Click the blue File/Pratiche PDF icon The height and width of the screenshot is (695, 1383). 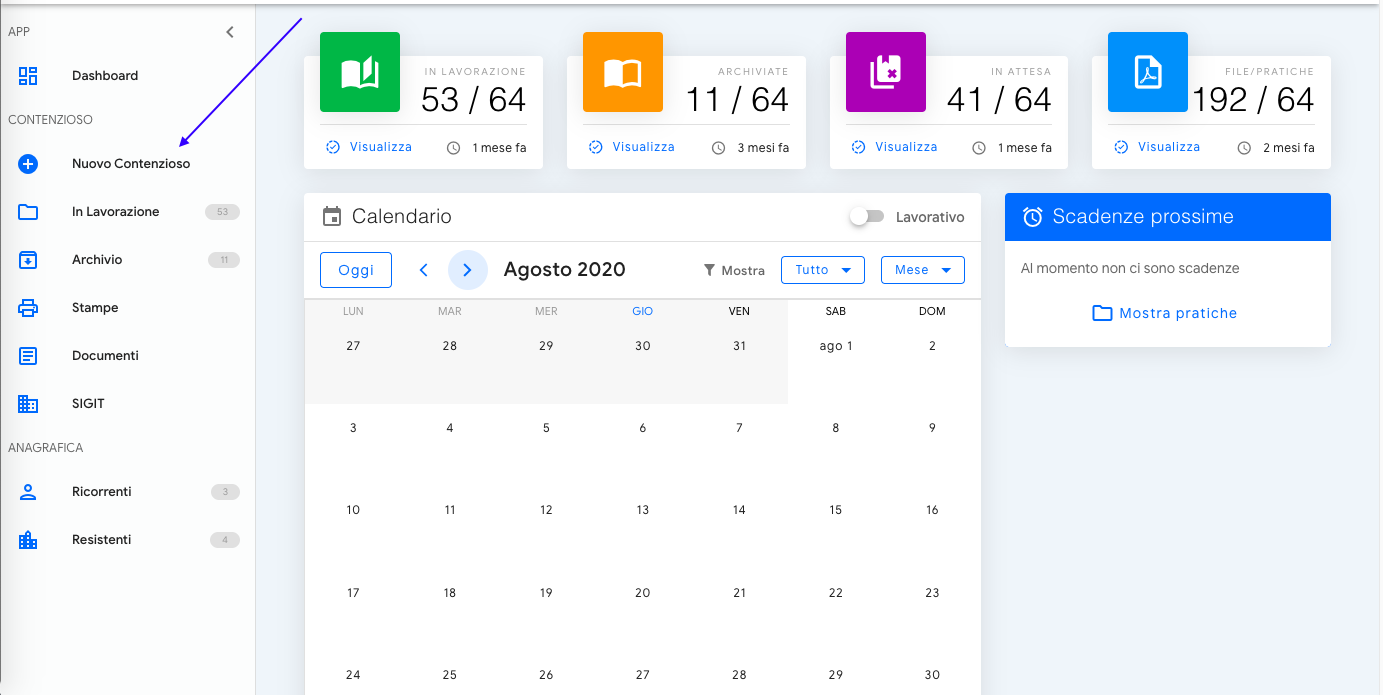point(1148,72)
